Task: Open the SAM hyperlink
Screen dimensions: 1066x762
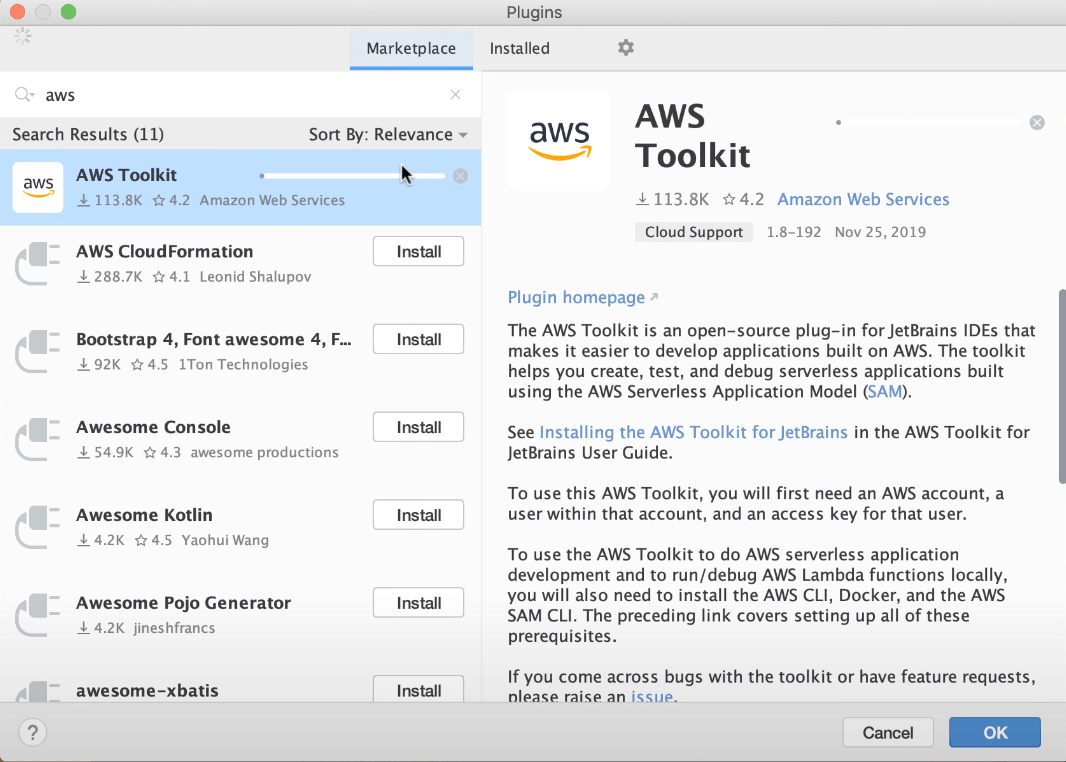Action: pyautogui.click(x=884, y=391)
